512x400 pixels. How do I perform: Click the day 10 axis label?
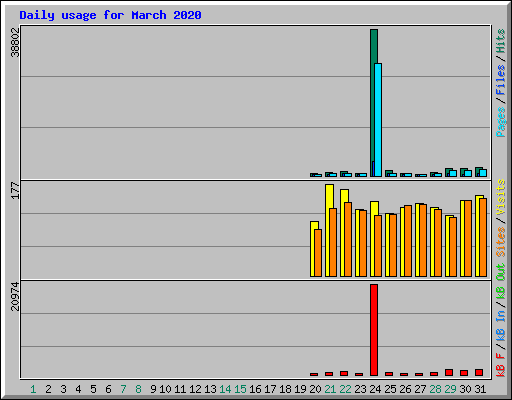(x=165, y=389)
